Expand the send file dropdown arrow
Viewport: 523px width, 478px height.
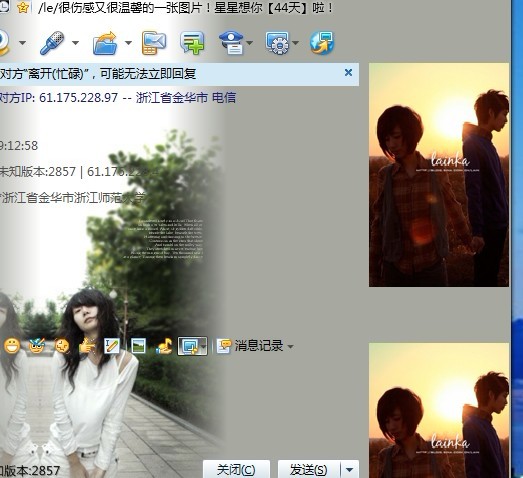tap(128, 43)
